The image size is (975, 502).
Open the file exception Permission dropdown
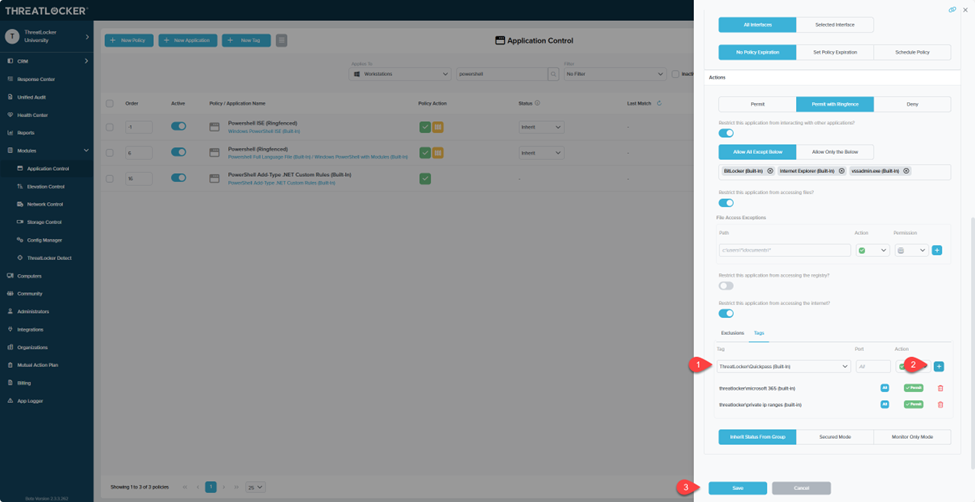click(911, 250)
